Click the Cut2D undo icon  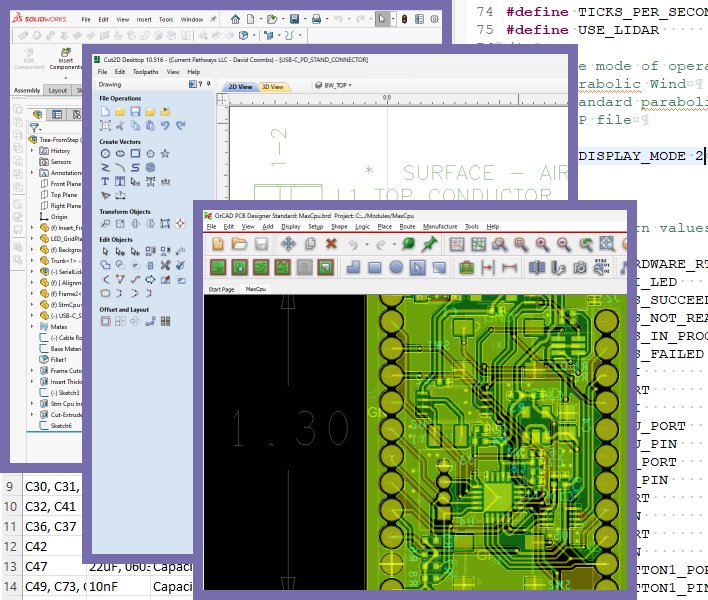165,126
